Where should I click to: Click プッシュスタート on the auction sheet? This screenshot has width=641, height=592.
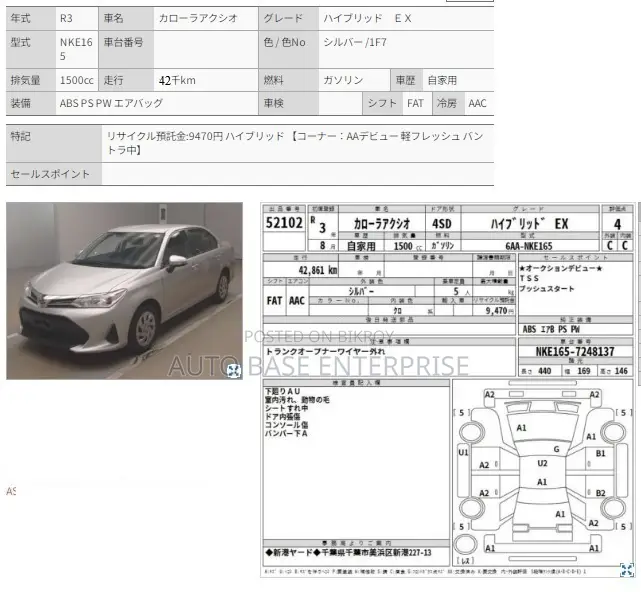click(547, 289)
